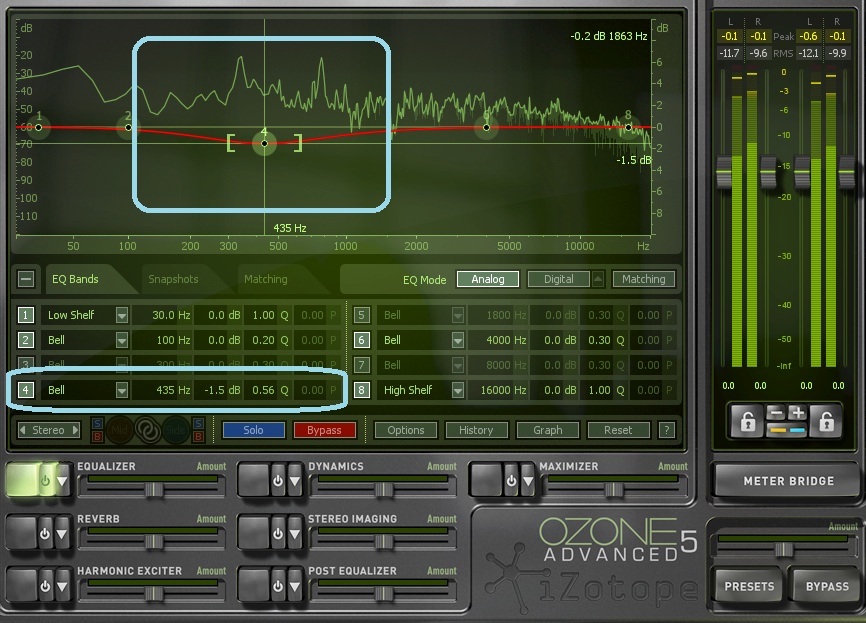Open band 2 Bell type dropdown
This screenshot has width=866, height=623.
coord(122,340)
